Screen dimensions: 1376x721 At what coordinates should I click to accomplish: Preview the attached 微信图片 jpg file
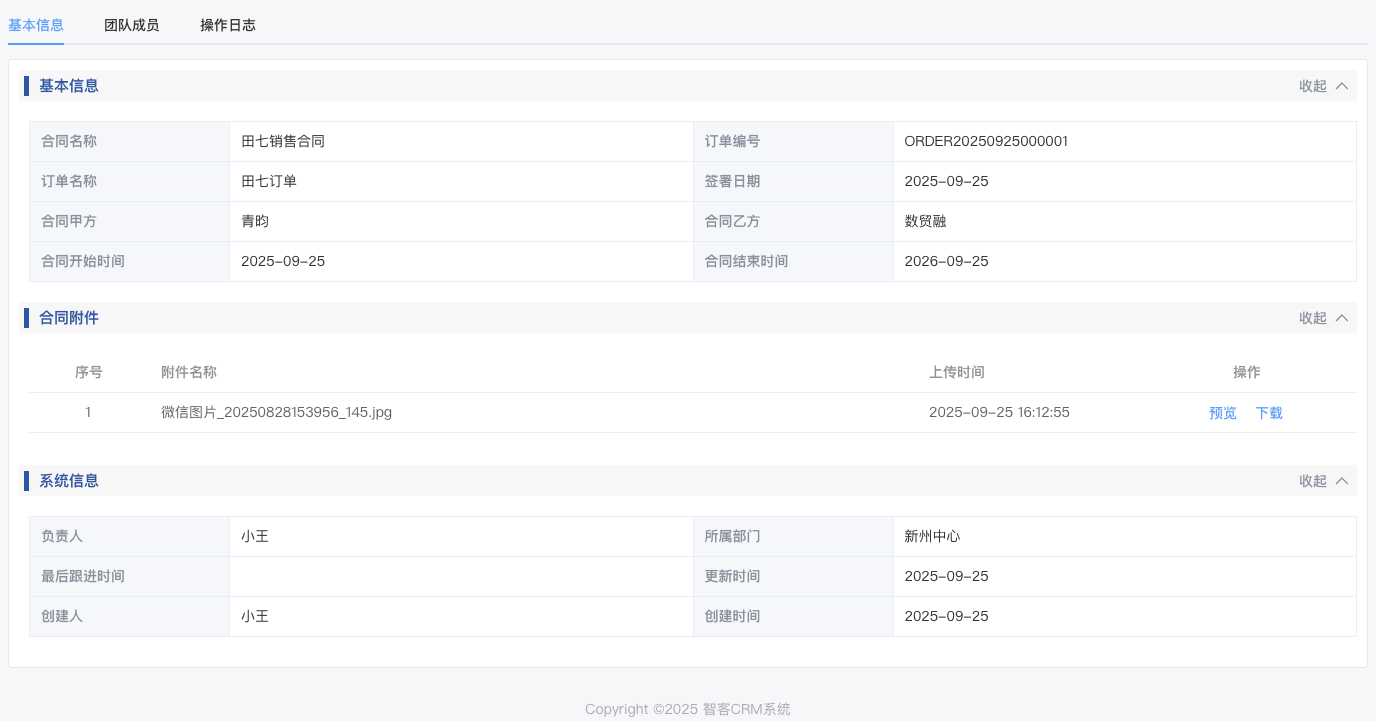click(1222, 413)
